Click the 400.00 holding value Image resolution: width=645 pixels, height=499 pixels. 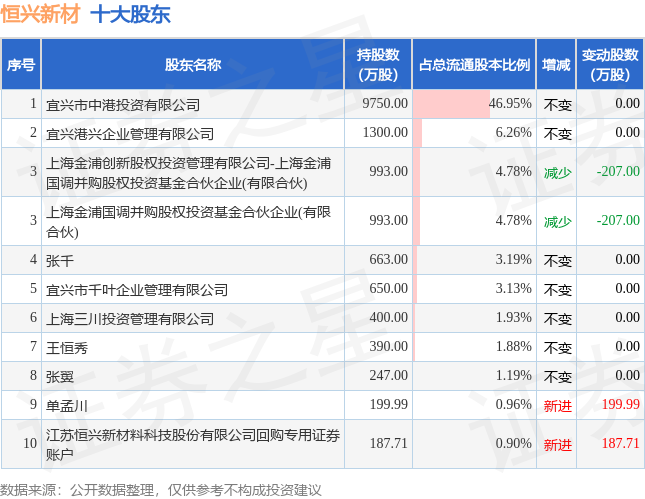coord(388,318)
